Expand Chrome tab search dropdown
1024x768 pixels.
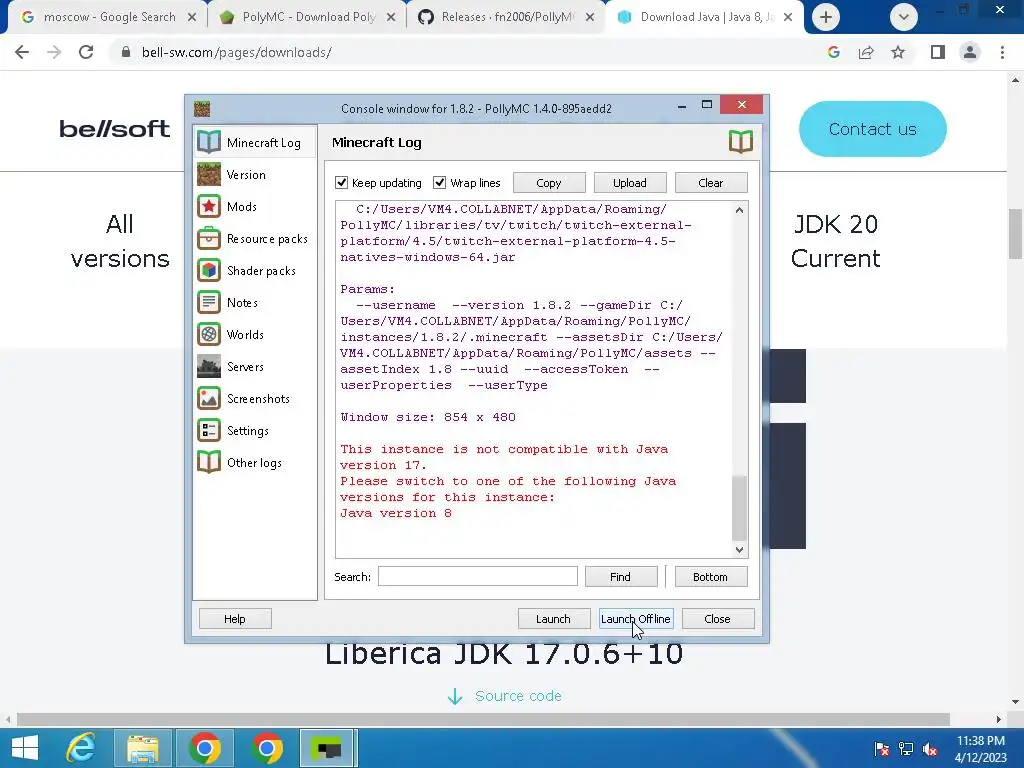(x=904, y=17)
